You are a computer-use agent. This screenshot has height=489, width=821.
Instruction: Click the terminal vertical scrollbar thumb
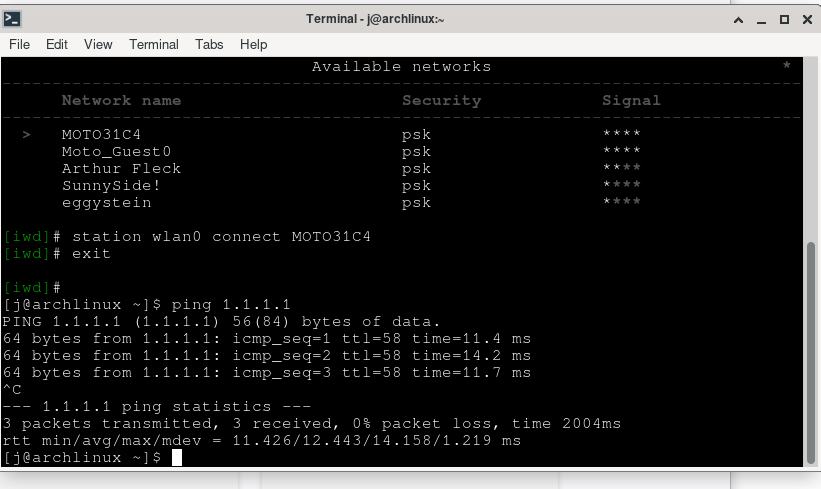point(811,353)
